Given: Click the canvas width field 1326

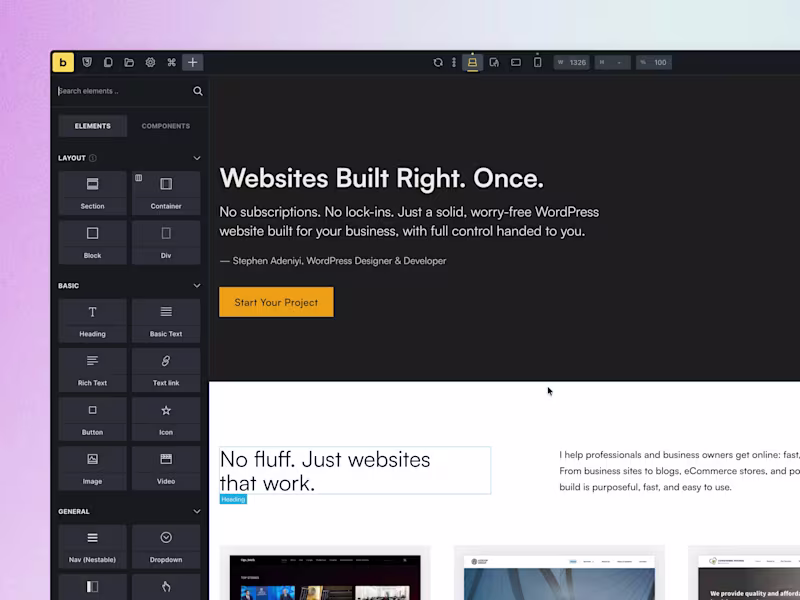Looking at the screenshot, I should (572, 62).
